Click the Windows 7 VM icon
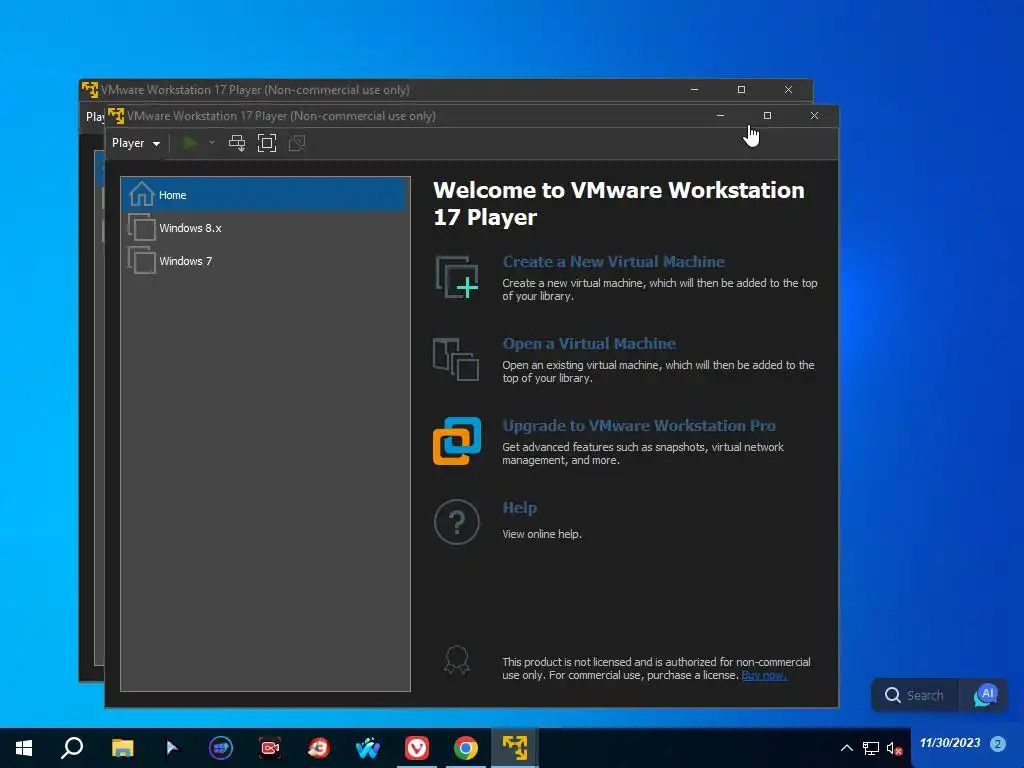Image resolution: width=1024 pixels, height=768 pixels. tap(142, 260)
